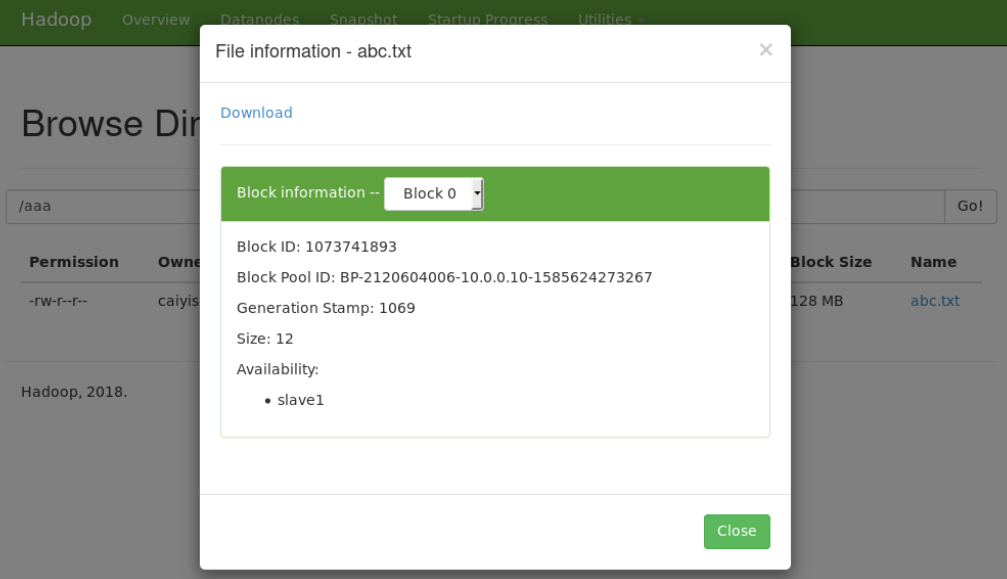The image size is (1007, 579).
Task: Select the 128 MB block size cell
Action: 817,301
